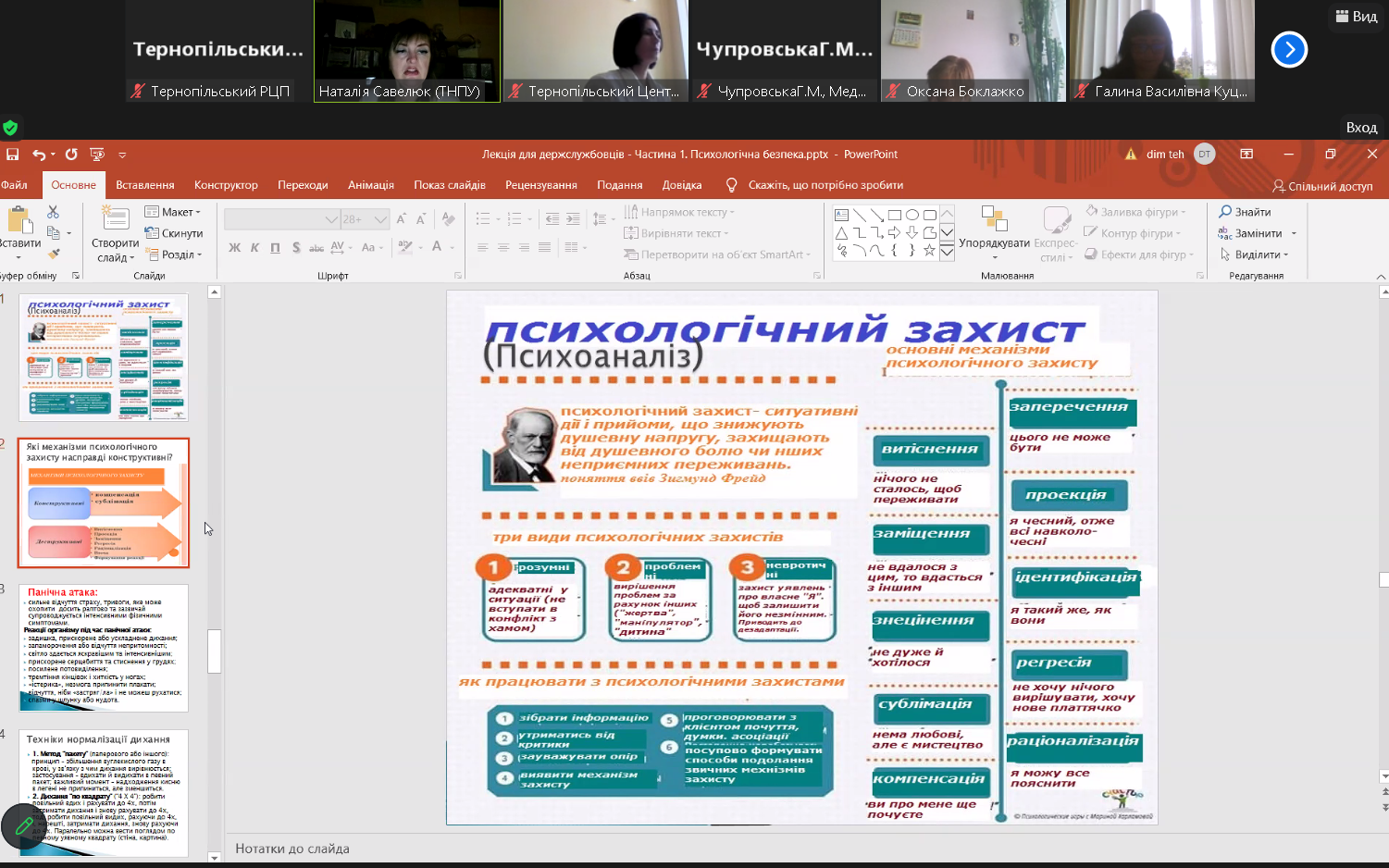Switch to the Анімація tab
1389x868 pixels.
[x=371, y=185]
